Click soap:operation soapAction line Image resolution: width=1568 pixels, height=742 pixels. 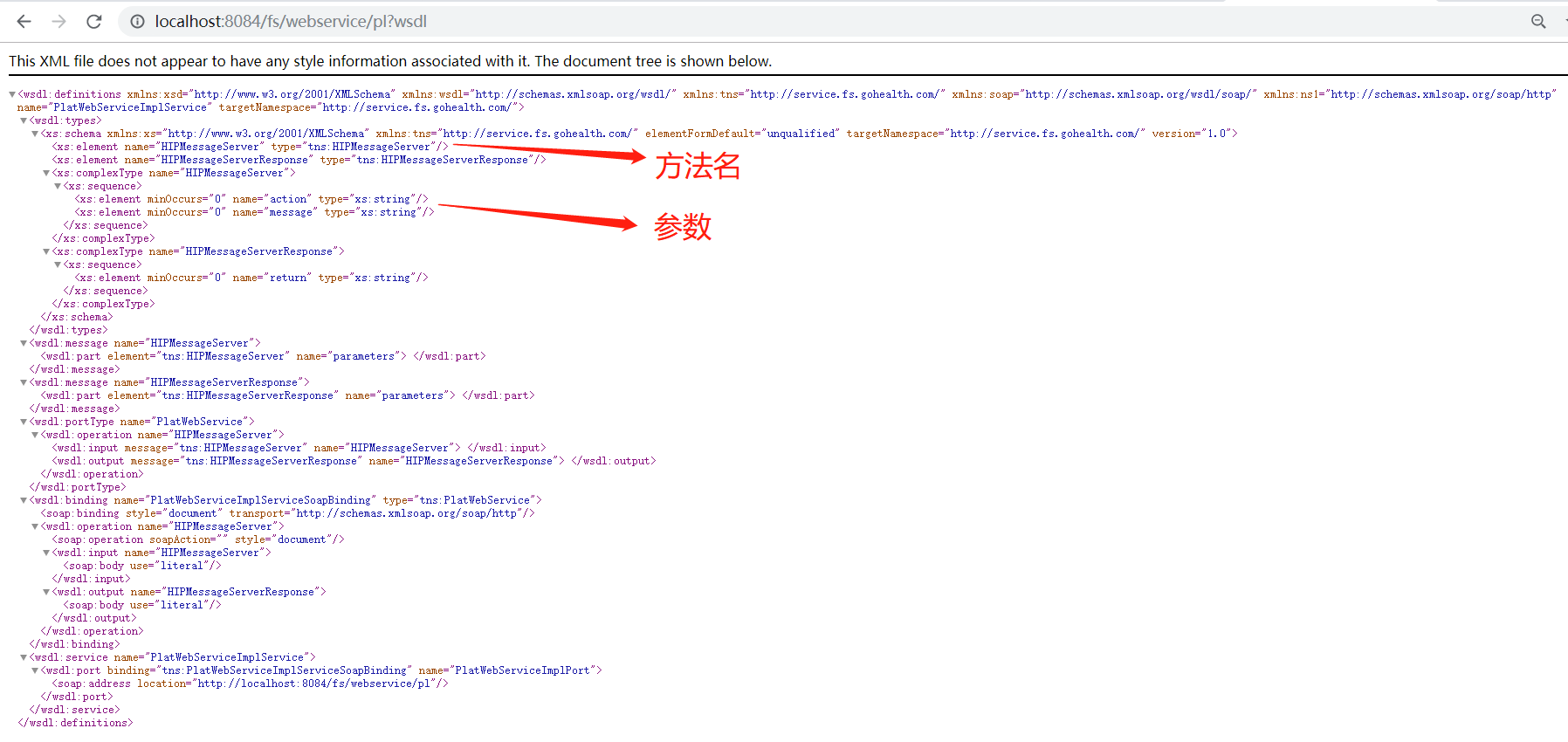click(198, 539)
